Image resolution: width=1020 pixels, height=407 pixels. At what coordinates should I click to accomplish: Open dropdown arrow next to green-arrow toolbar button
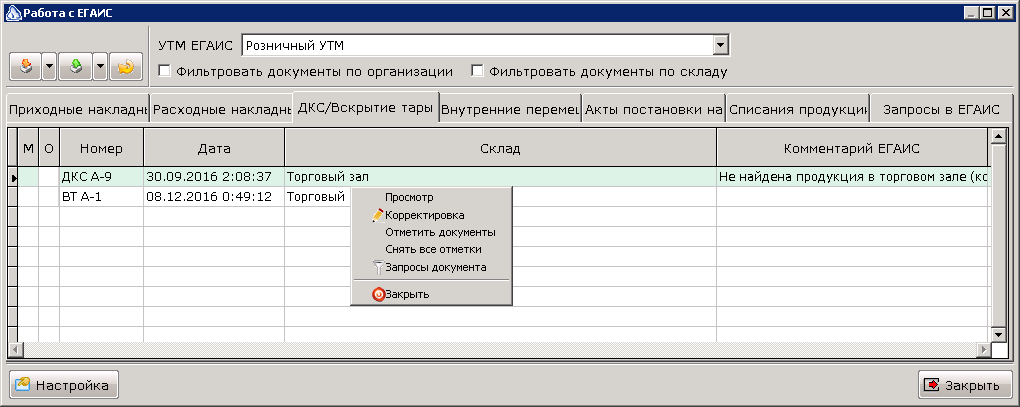coord(100,67)
